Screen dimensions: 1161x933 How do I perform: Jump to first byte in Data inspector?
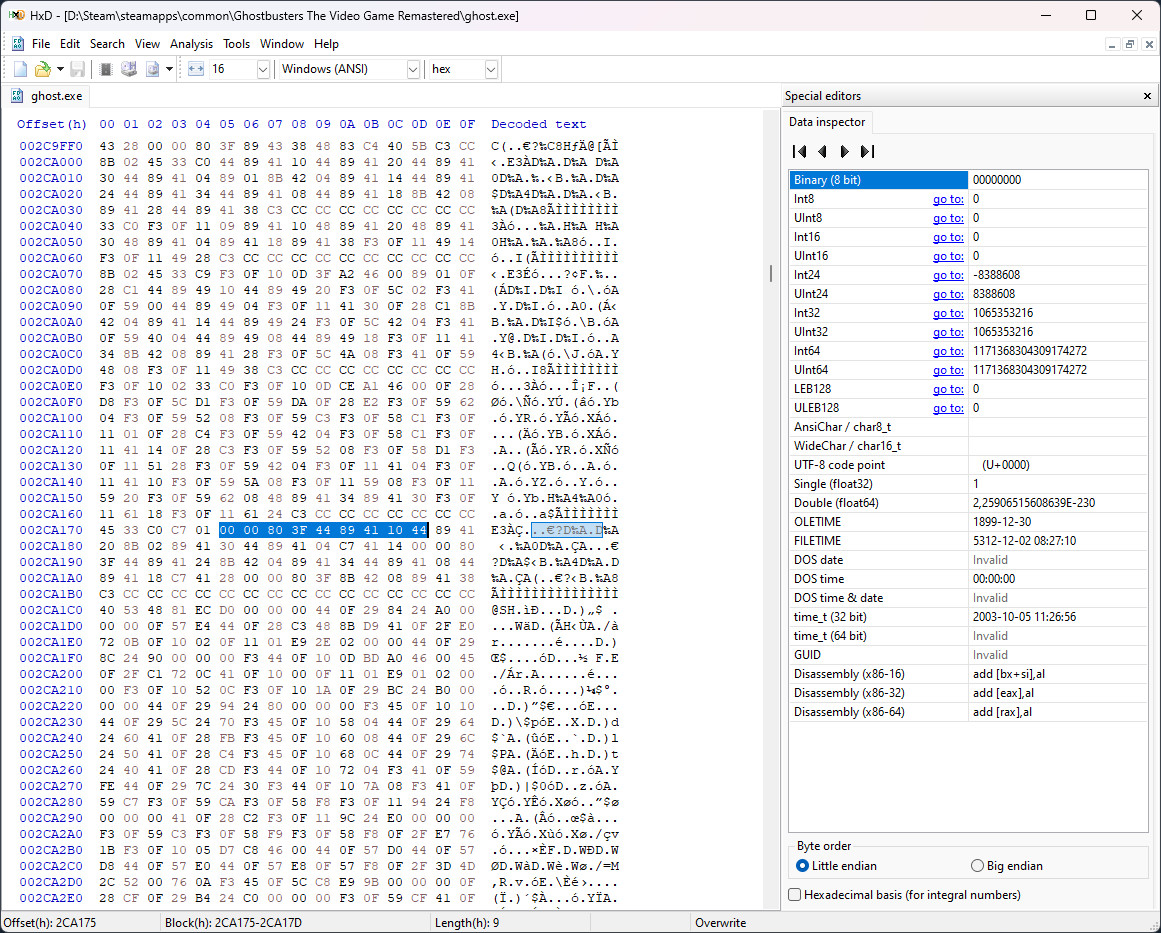[800, 151]
